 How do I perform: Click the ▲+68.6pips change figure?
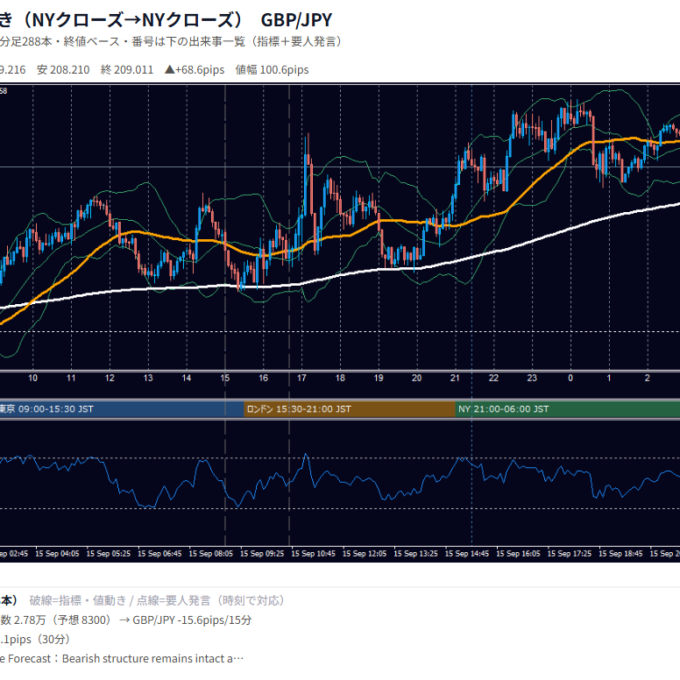tap(195, 70)
